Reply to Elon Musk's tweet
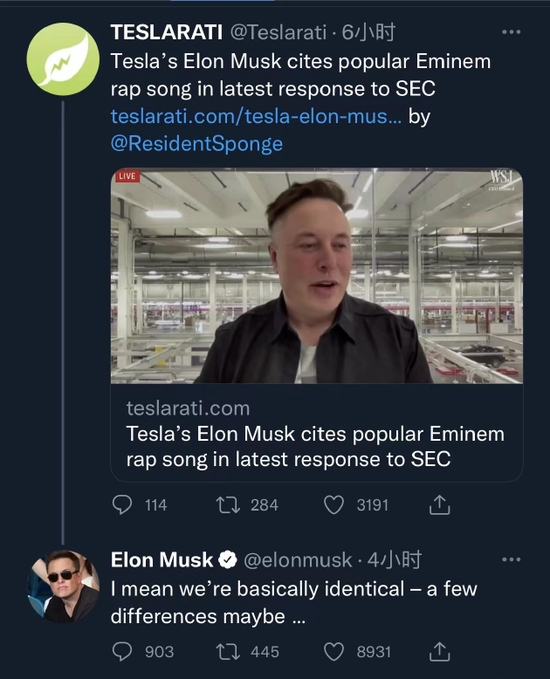This screenshot has width=550, height=679. click(122, 651)
